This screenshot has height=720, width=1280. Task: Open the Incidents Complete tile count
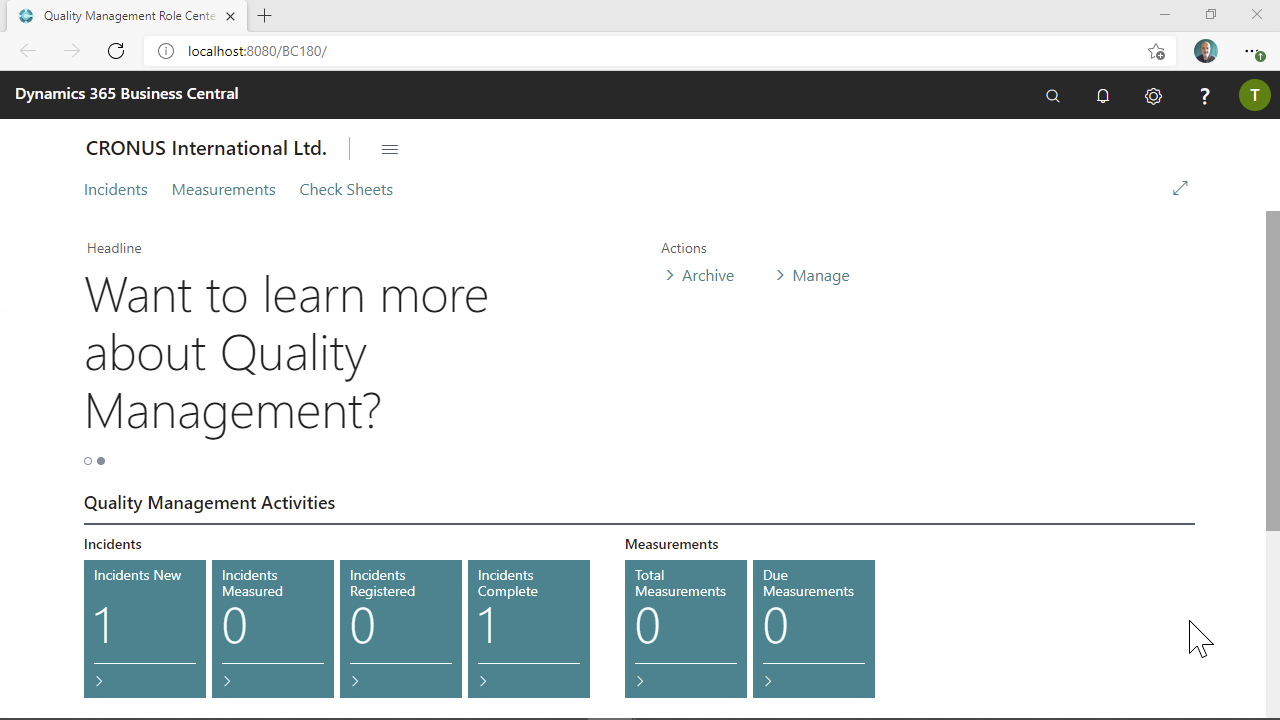[488, 627]
